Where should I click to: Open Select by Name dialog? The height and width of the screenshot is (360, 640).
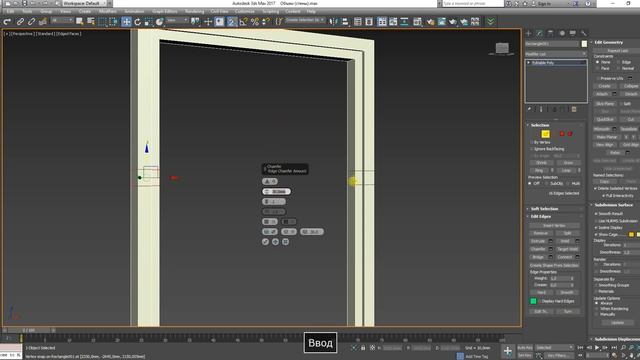tap(91, 21)
